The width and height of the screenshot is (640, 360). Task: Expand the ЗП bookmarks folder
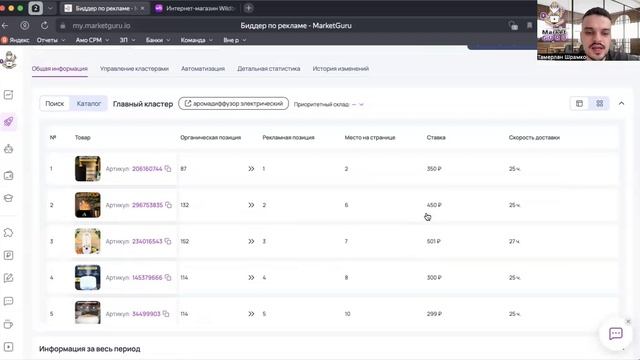click(x=127, y=40)
